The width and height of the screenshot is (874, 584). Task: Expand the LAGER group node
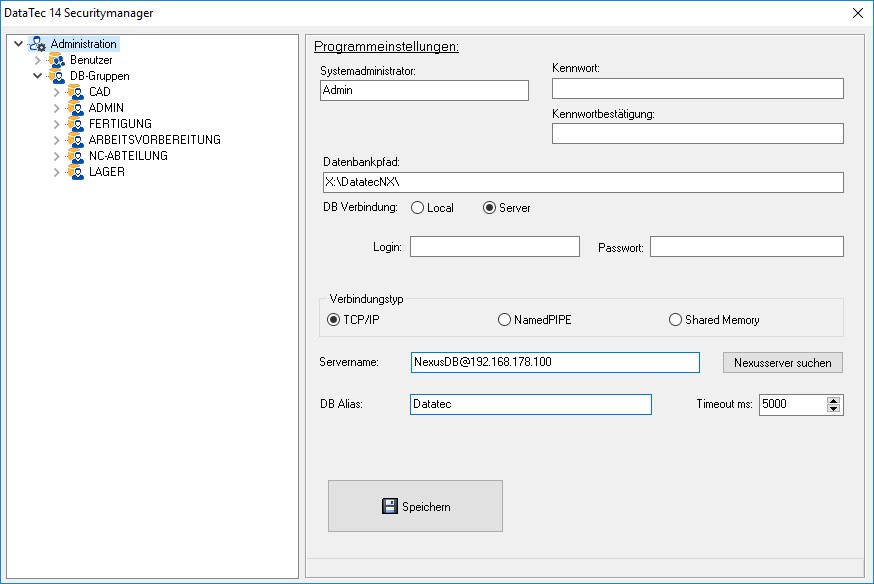[56, 172]
